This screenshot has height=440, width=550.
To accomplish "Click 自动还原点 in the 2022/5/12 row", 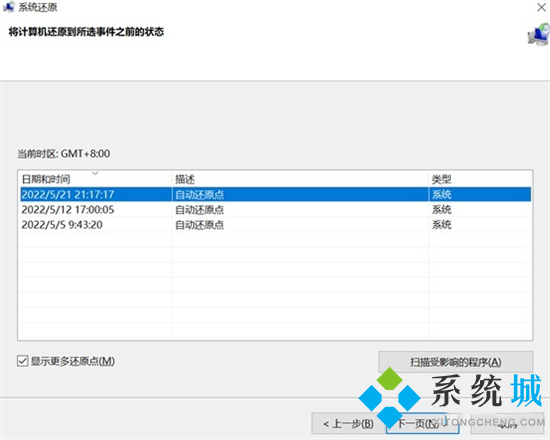I will coord(199,210).
